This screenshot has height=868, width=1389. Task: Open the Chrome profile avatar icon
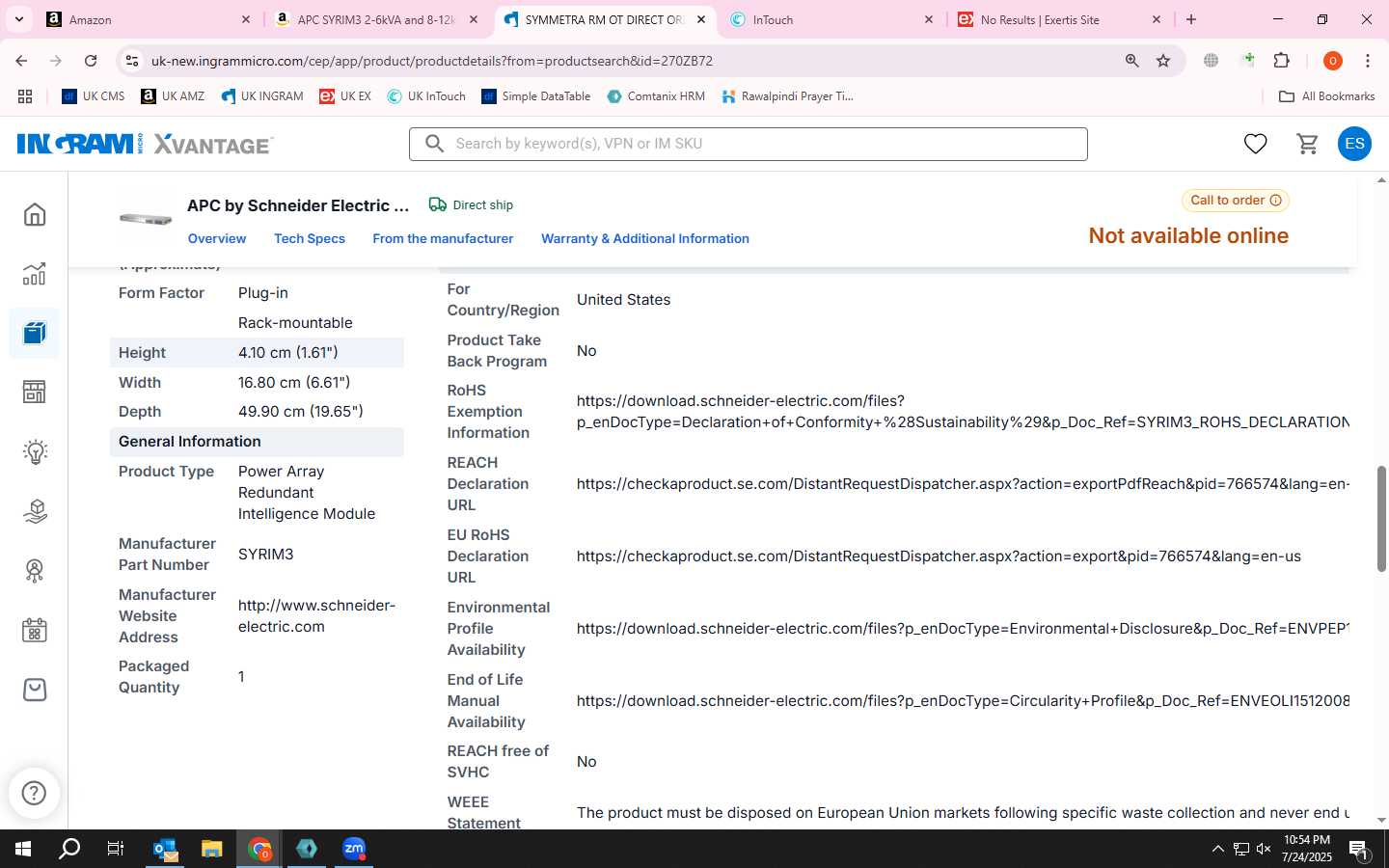pos(1333,61)
